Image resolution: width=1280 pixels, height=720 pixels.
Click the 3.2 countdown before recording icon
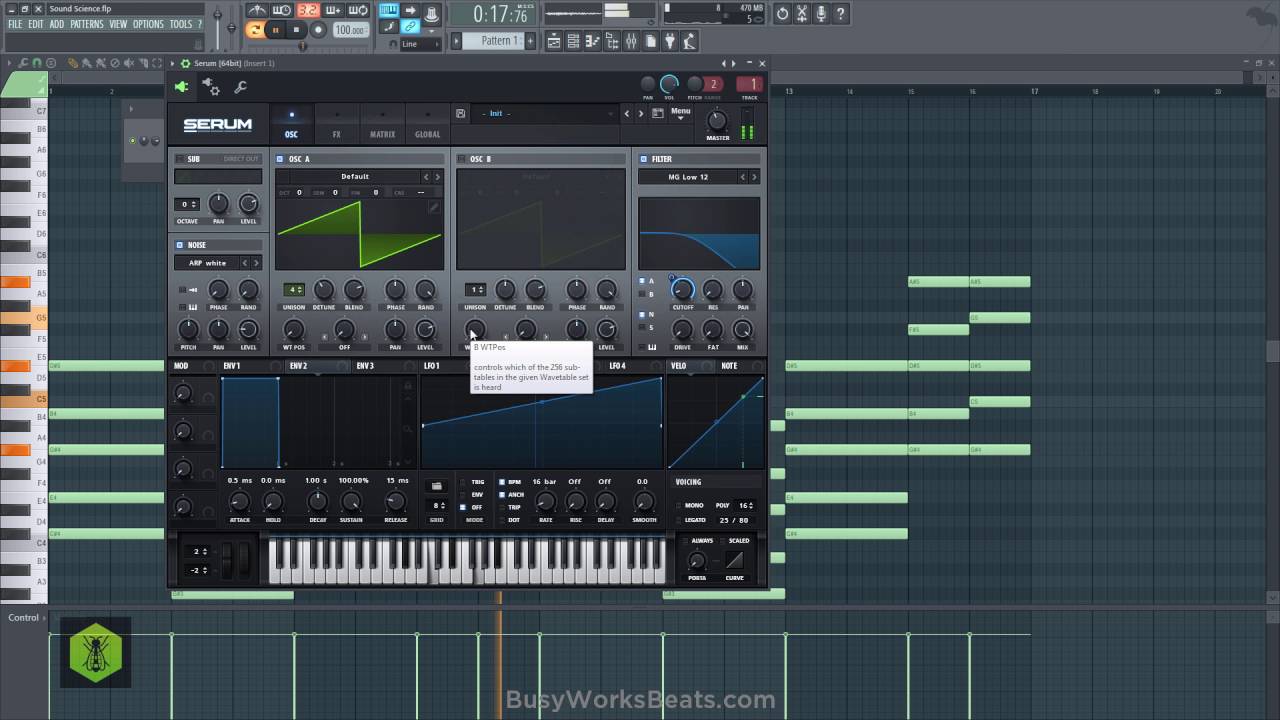click(308, 11)
